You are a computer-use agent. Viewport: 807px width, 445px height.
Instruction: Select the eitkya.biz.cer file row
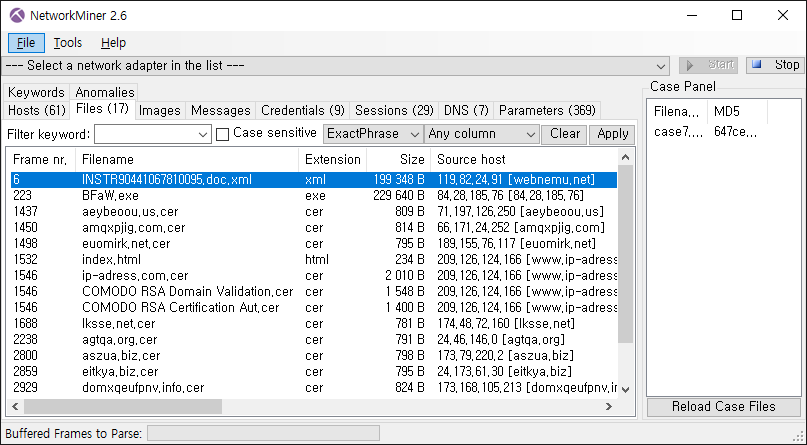pyautogui.click(x=313, y=371)
